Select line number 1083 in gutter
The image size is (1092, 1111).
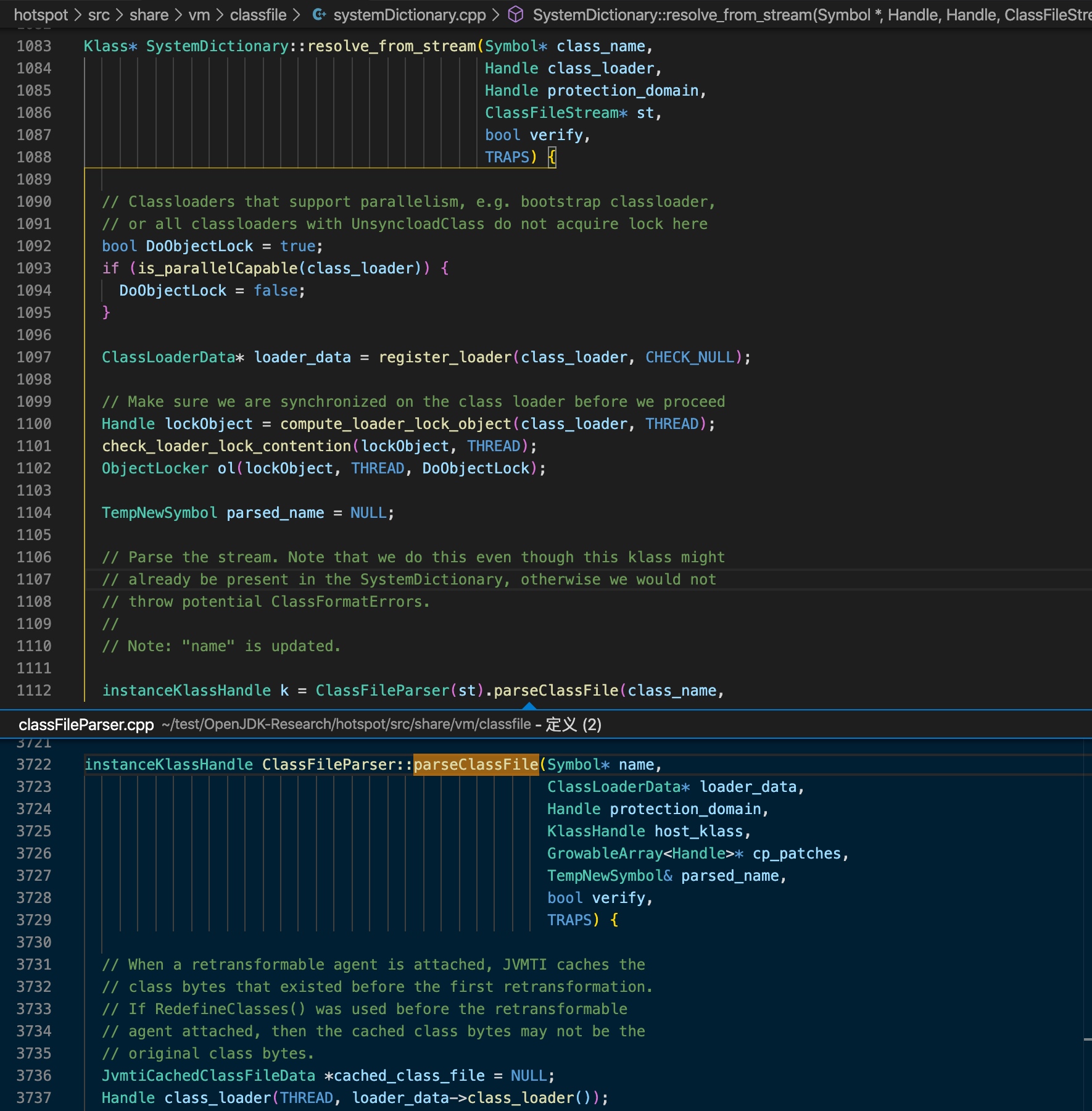tap(34, 46)
